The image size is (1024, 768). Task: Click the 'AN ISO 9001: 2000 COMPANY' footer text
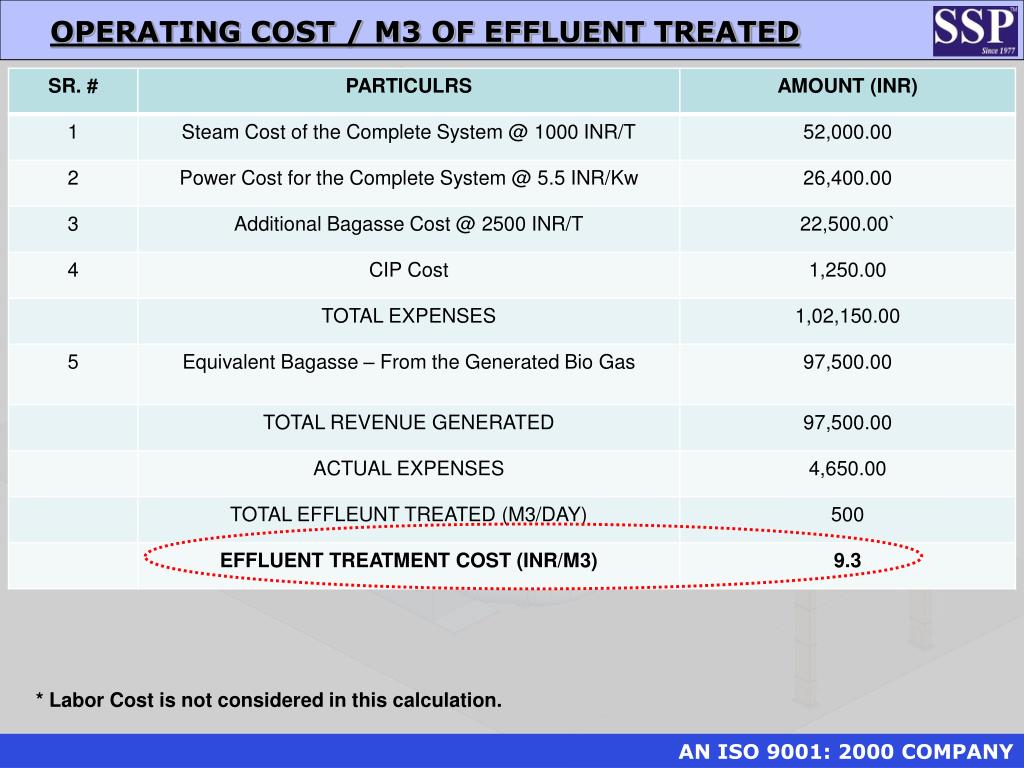(846, 752)
